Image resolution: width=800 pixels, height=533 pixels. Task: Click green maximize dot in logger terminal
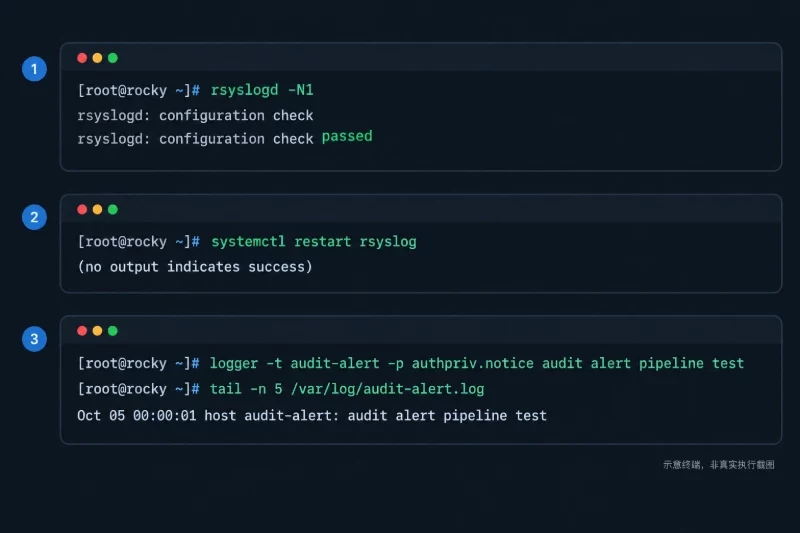pos(113,331)
